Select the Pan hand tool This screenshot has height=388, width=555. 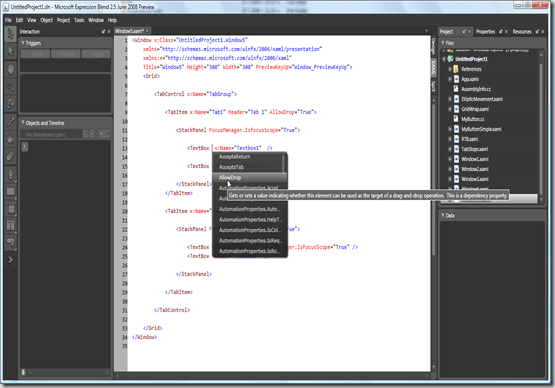coord(10,69)
